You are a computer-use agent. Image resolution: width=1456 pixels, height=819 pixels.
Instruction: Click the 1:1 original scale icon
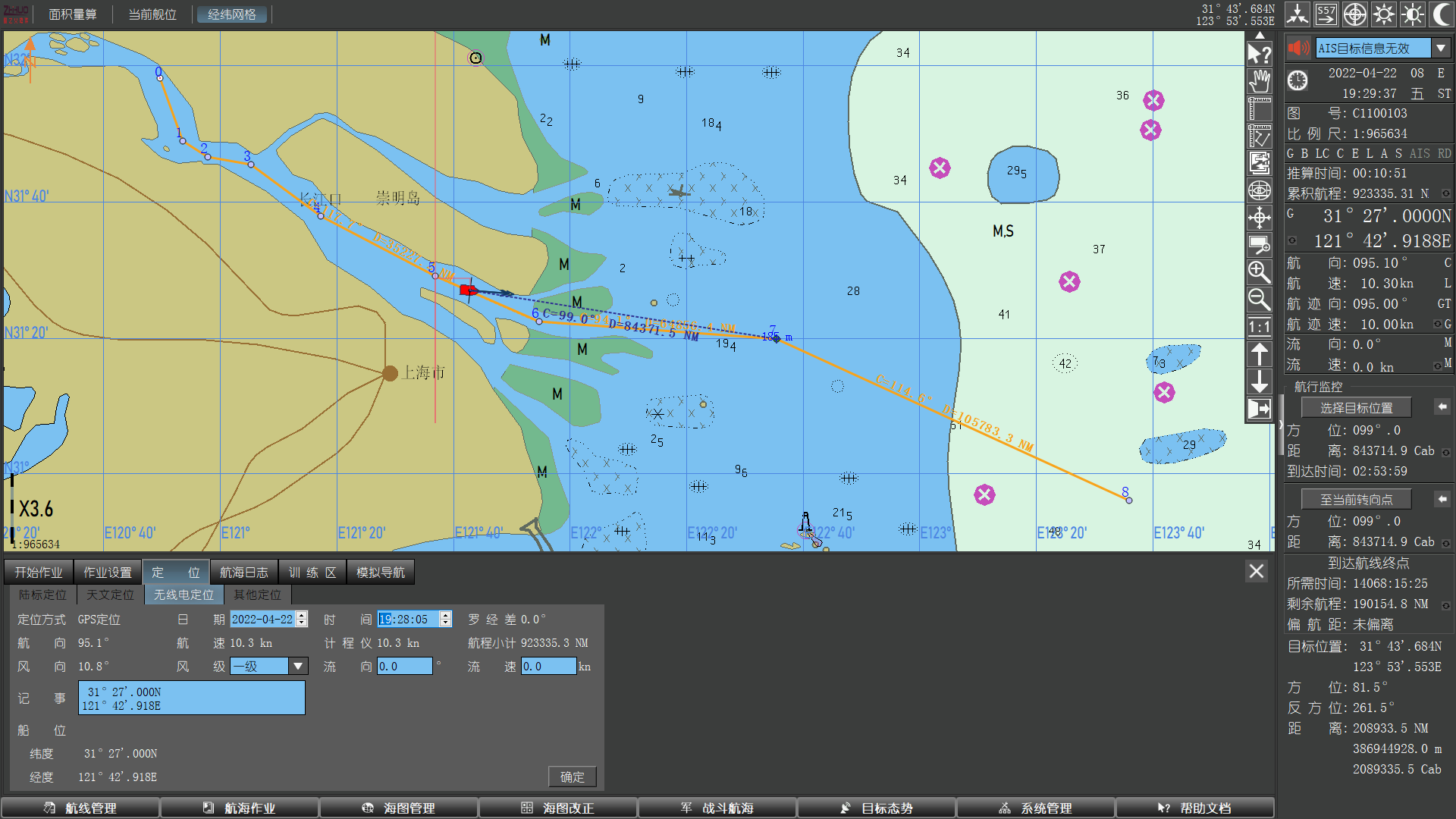1260,328
